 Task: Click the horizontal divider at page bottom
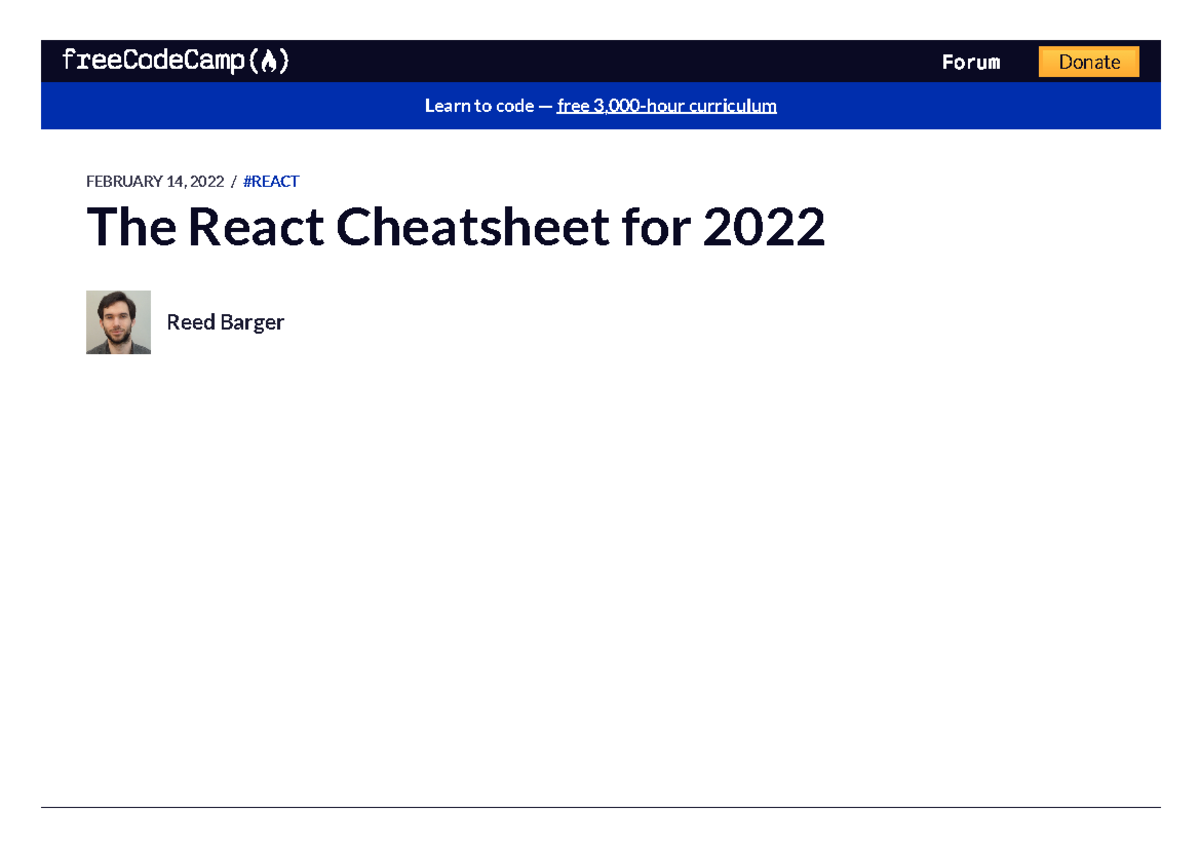(600, 807)
